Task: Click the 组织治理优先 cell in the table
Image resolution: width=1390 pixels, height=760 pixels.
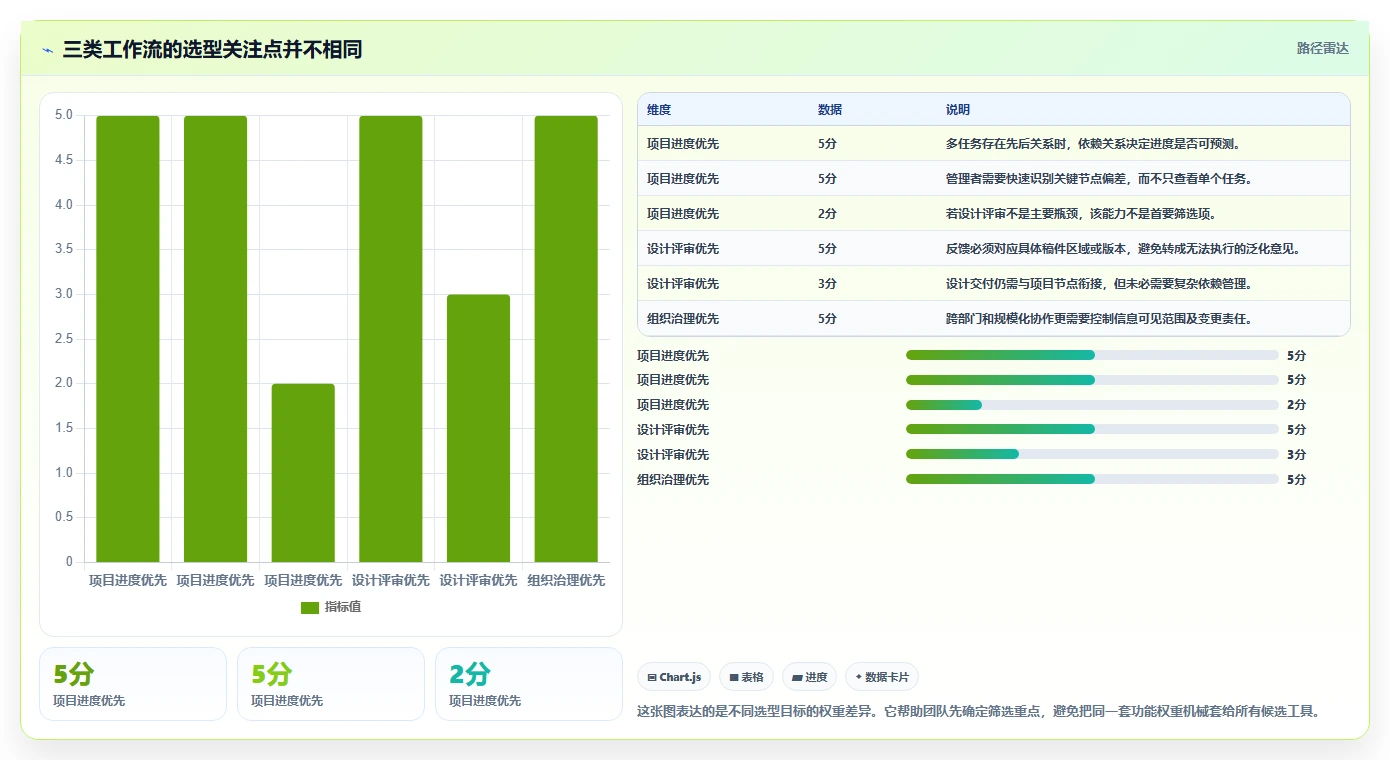Action: click(683, 319)
